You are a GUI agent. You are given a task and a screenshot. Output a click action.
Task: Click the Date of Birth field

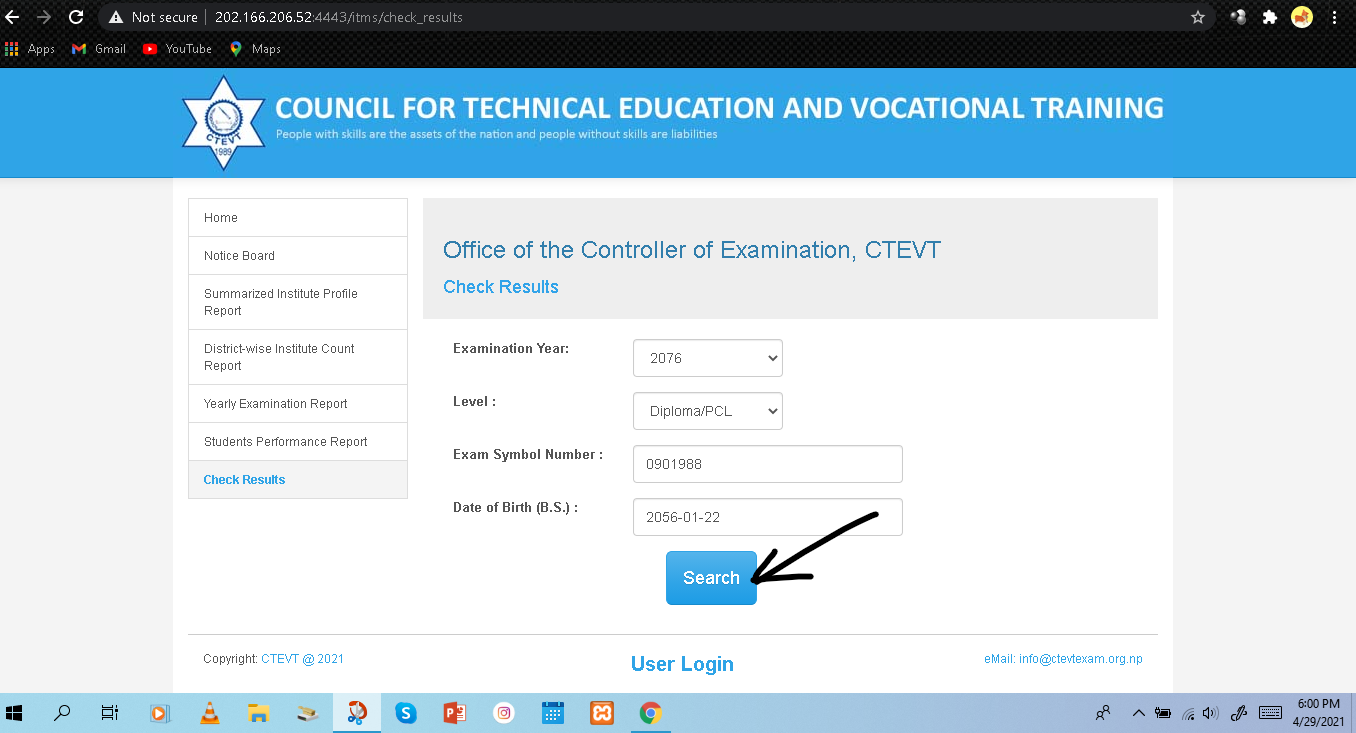[767, 516]
